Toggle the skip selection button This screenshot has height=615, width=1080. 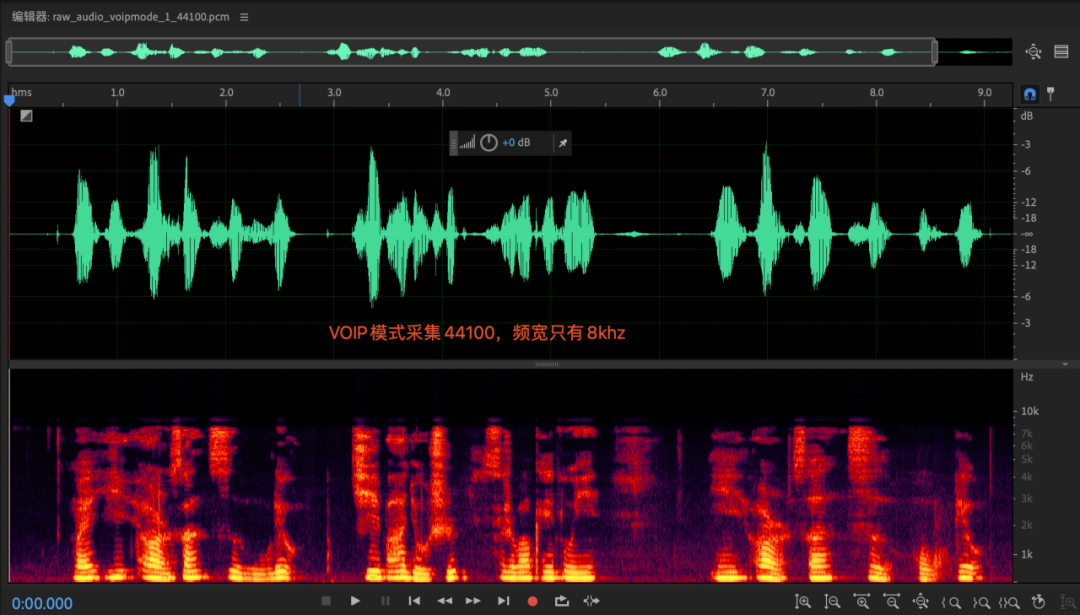591,601
